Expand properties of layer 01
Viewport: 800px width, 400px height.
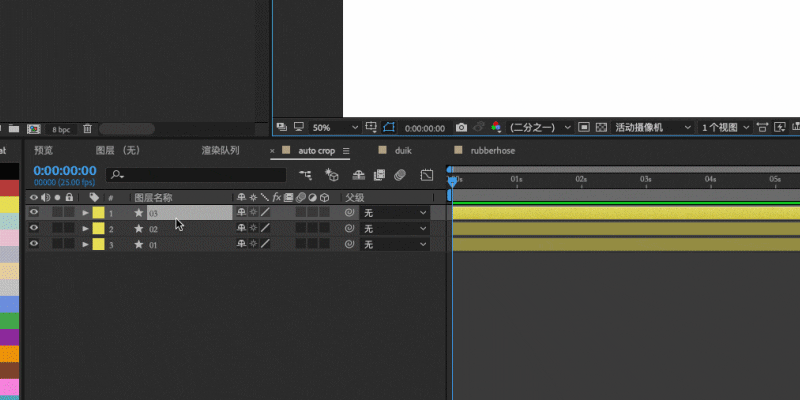85,244
